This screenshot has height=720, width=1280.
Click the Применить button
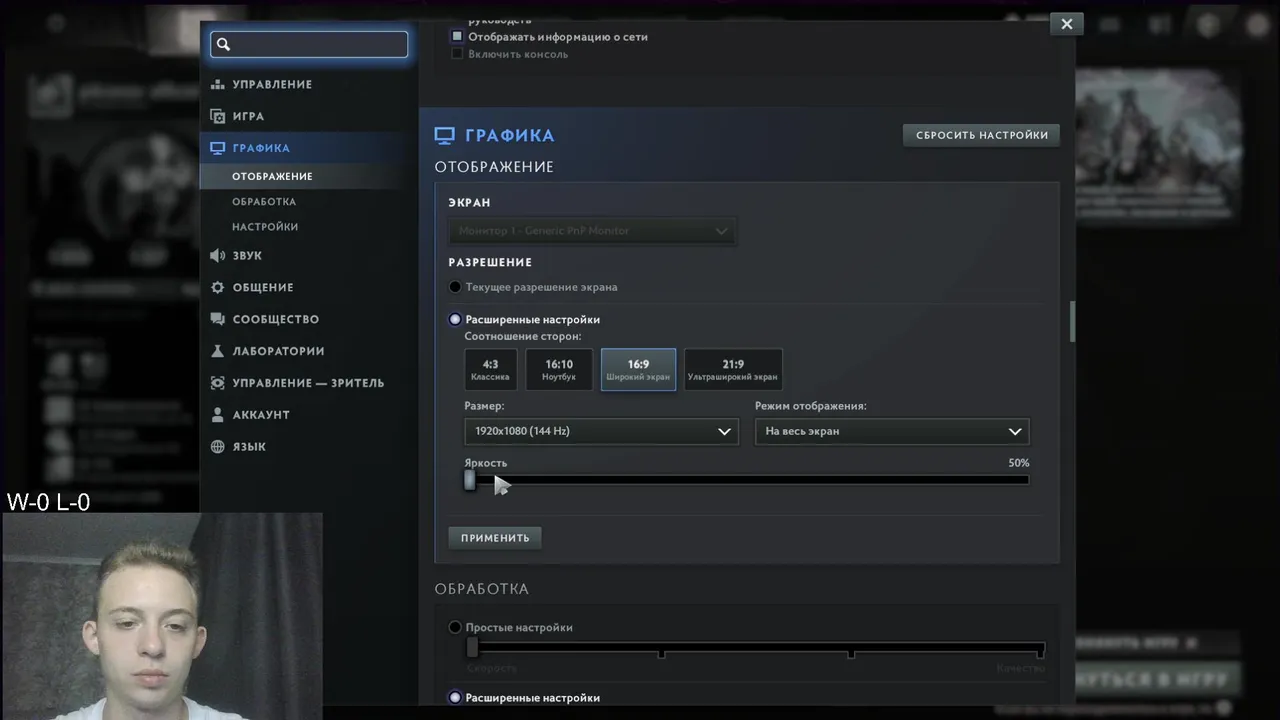(495, 537)
